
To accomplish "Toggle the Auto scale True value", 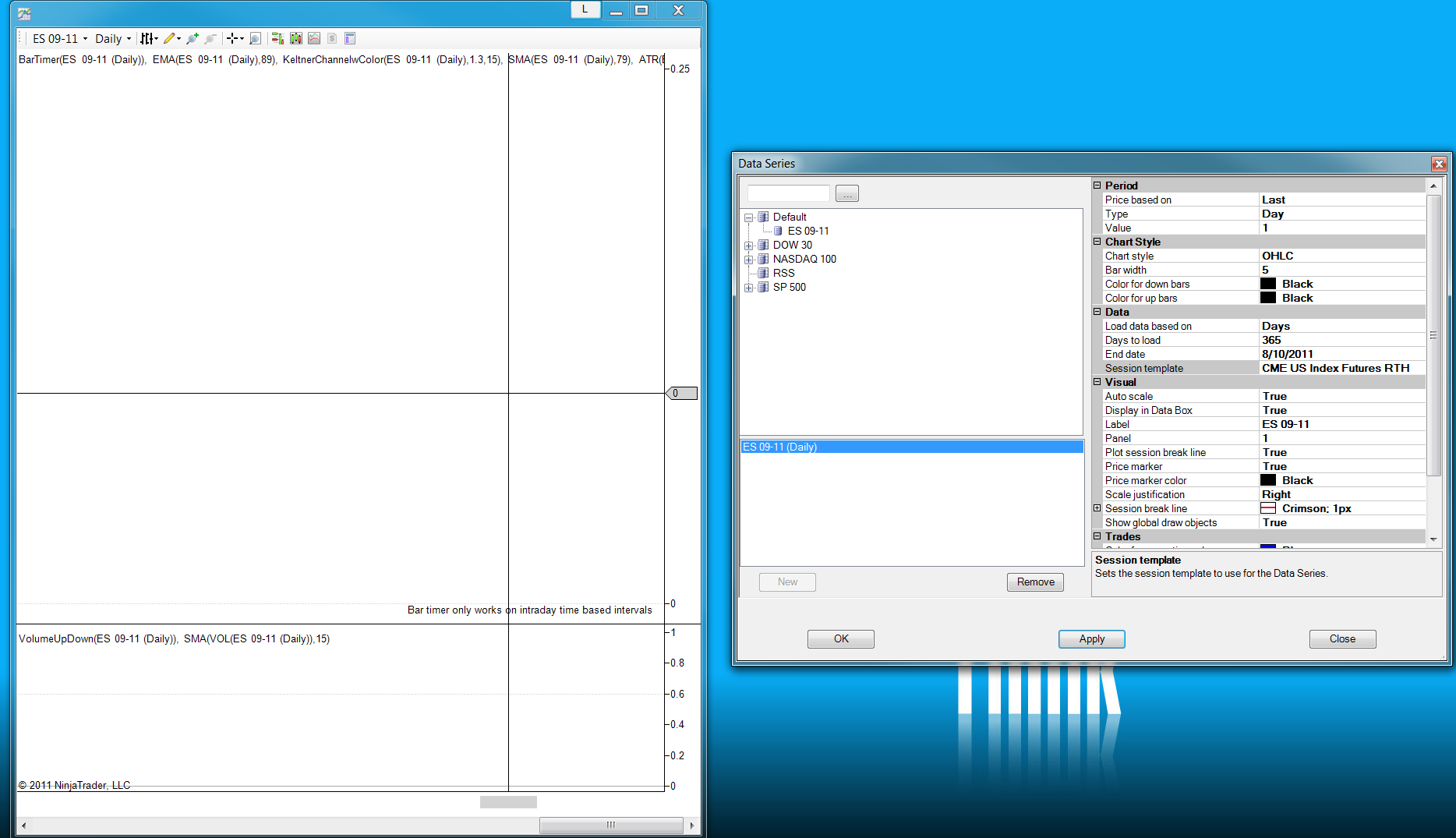I will point(1342,396).
